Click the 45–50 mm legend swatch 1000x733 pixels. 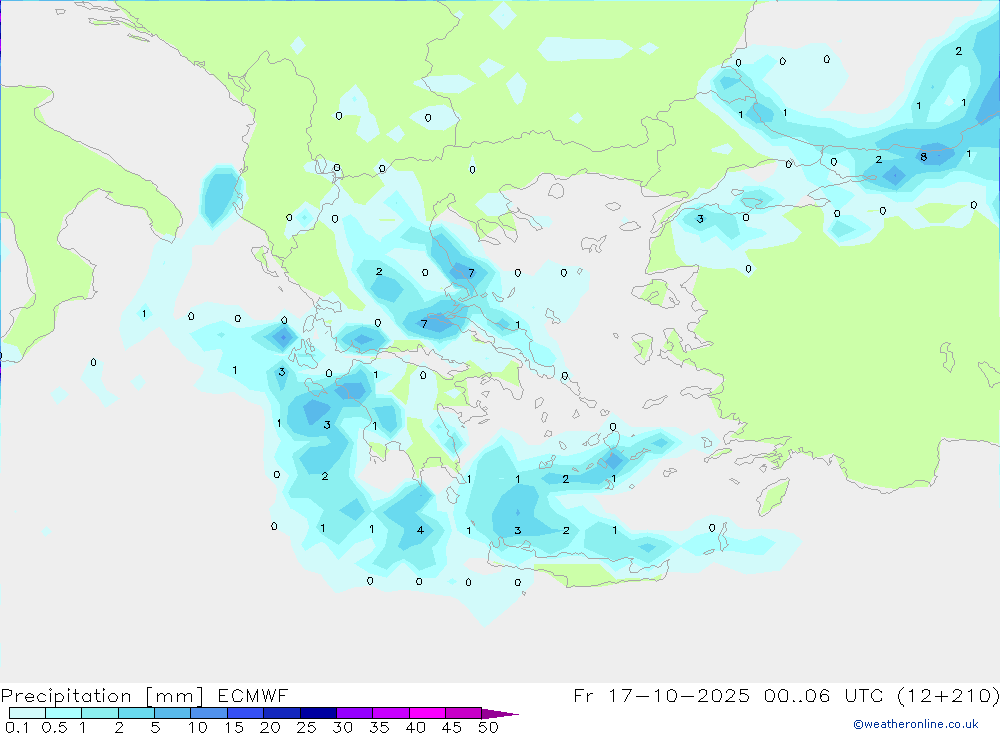coord(464,713)
